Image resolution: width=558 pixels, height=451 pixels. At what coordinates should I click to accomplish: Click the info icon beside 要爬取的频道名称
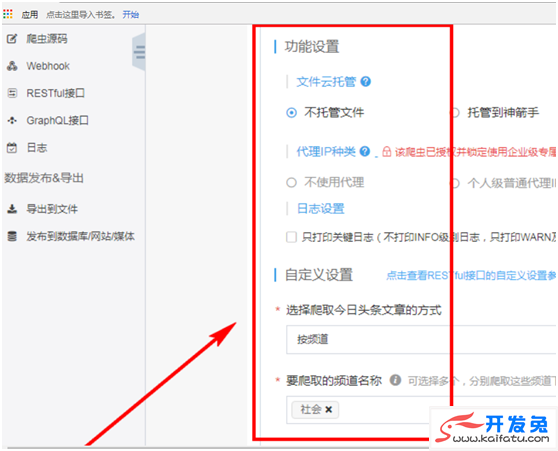coord(395,380)
